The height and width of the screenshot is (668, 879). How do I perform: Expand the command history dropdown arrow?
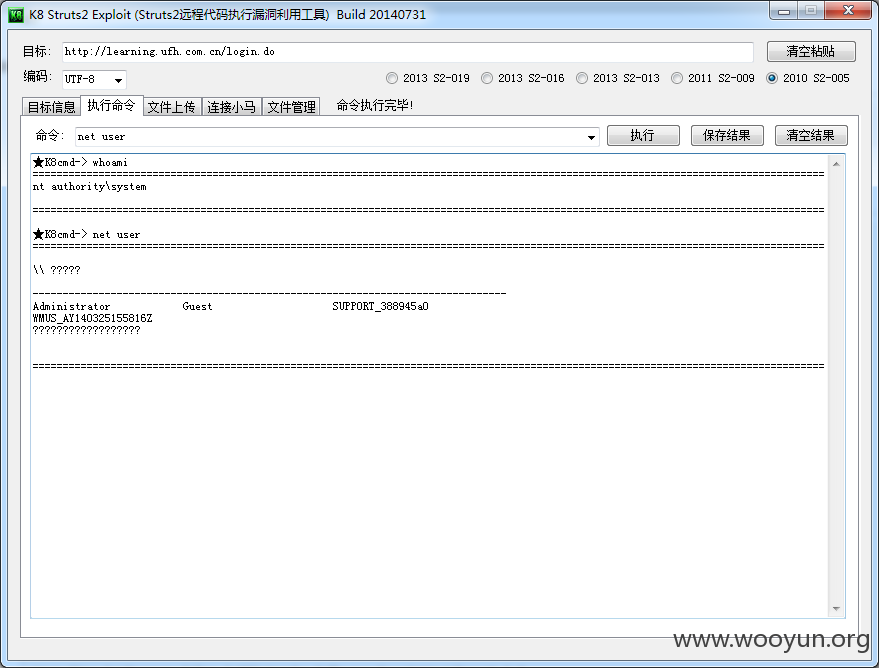coord(591,137)
